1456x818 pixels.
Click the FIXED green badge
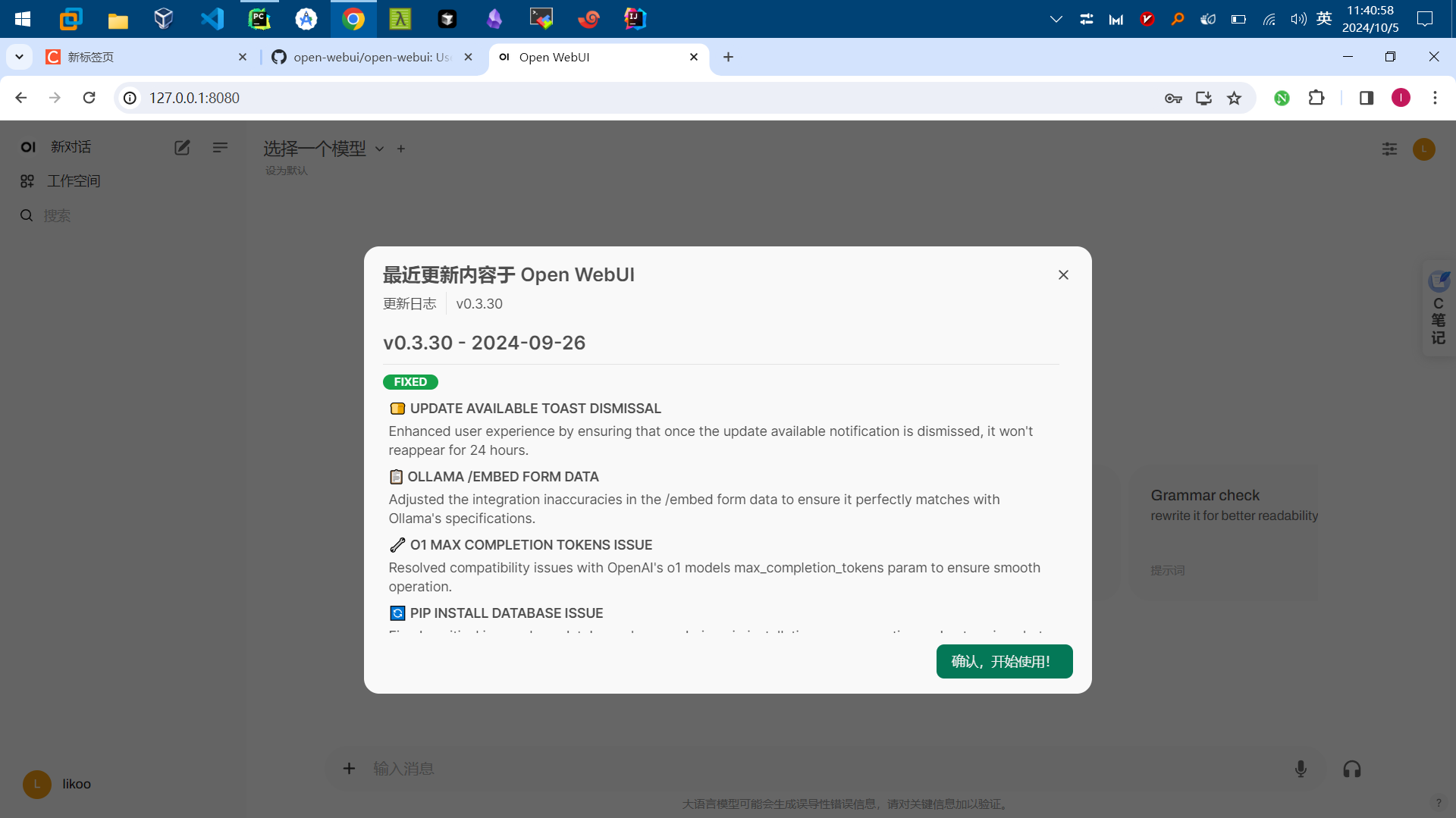(x=410, y=382)
